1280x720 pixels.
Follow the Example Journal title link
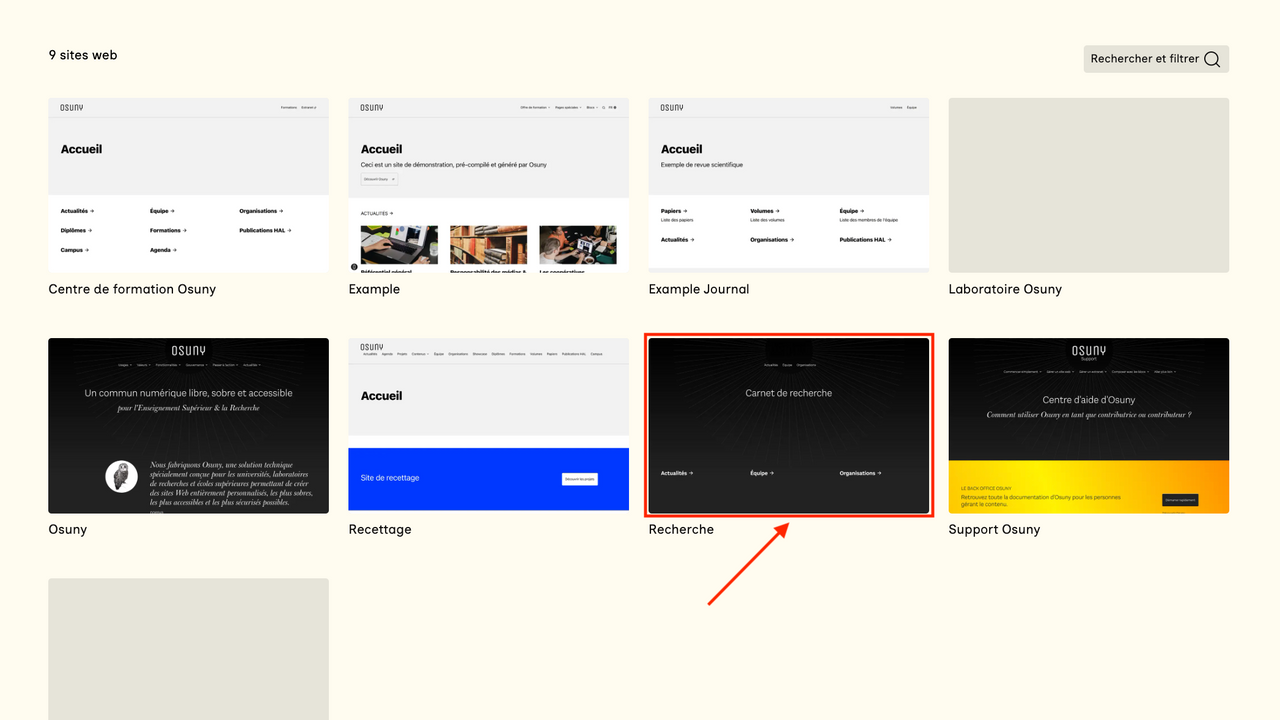[x=698, y=289]
